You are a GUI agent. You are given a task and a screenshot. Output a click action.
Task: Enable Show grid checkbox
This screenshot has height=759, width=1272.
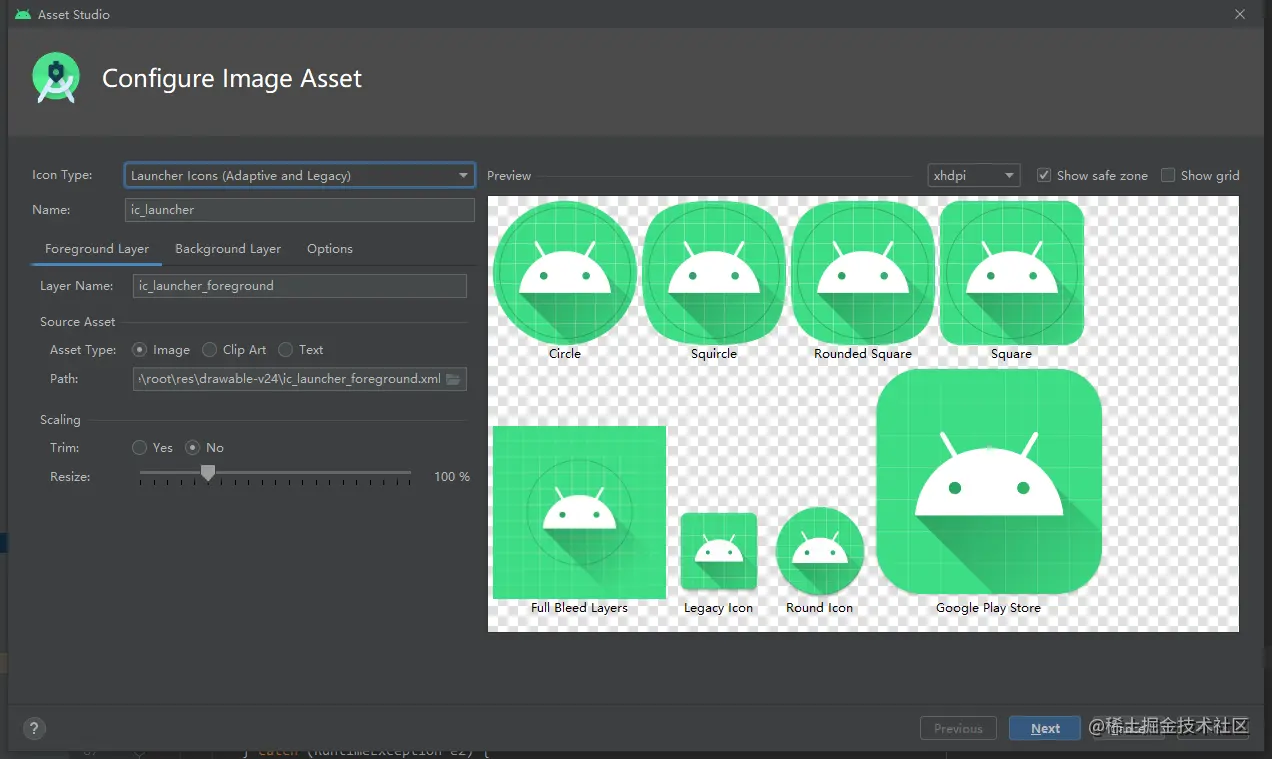1168,175
